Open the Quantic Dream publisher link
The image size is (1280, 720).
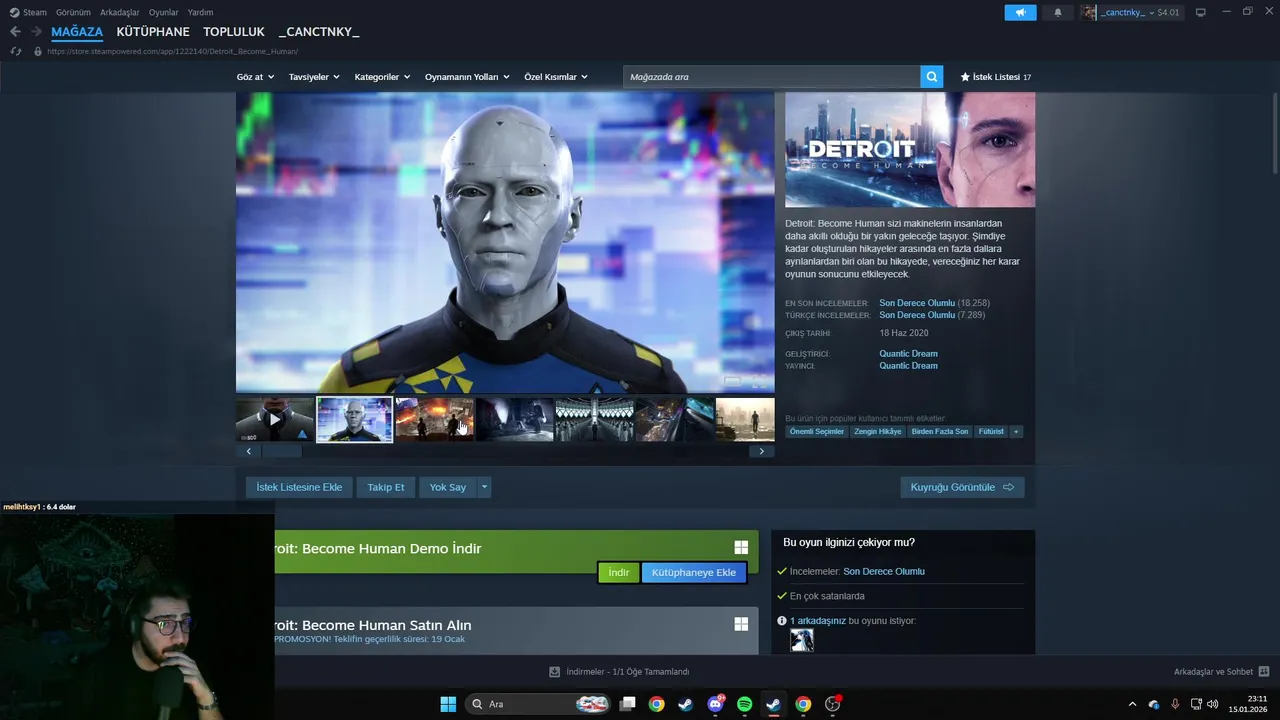(x=908, y=365)
